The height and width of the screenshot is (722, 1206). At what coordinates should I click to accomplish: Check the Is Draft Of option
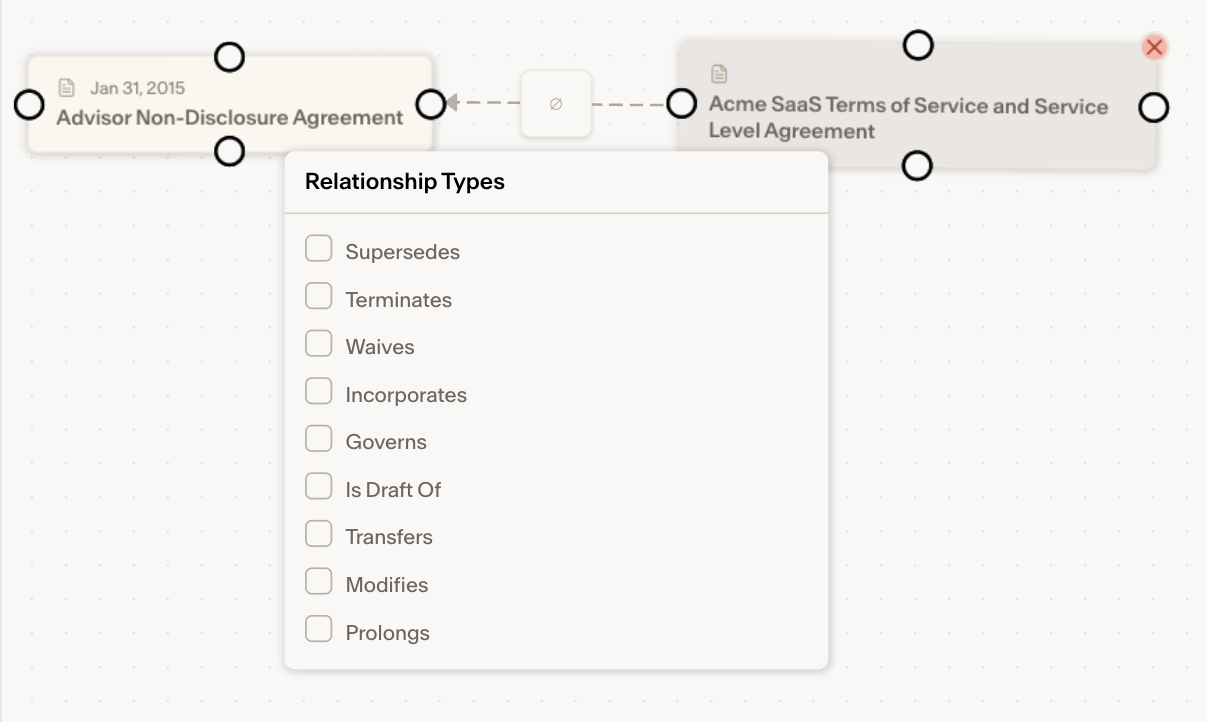click(319, 486)
